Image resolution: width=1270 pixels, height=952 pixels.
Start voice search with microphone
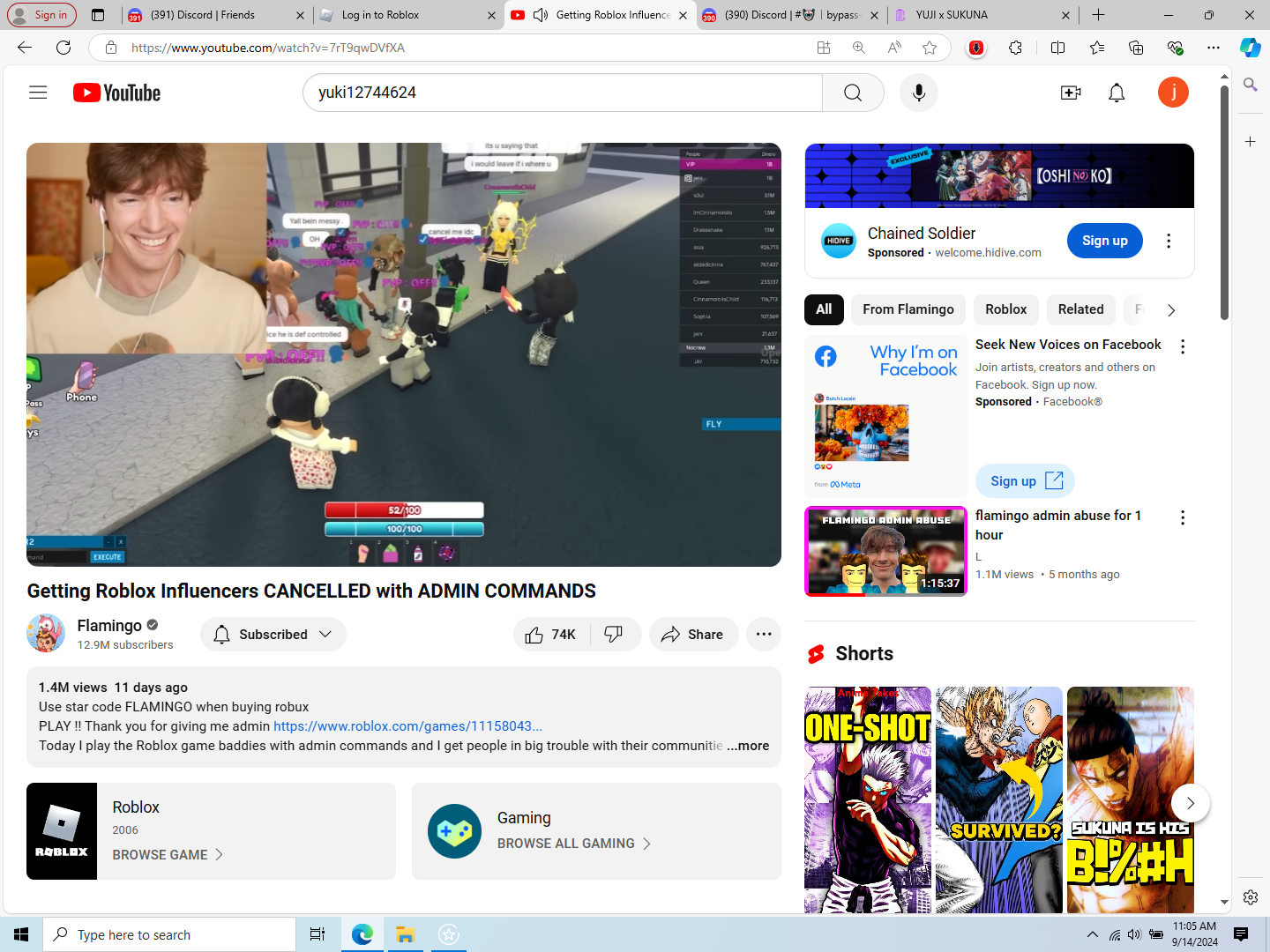tap(919, 93)
